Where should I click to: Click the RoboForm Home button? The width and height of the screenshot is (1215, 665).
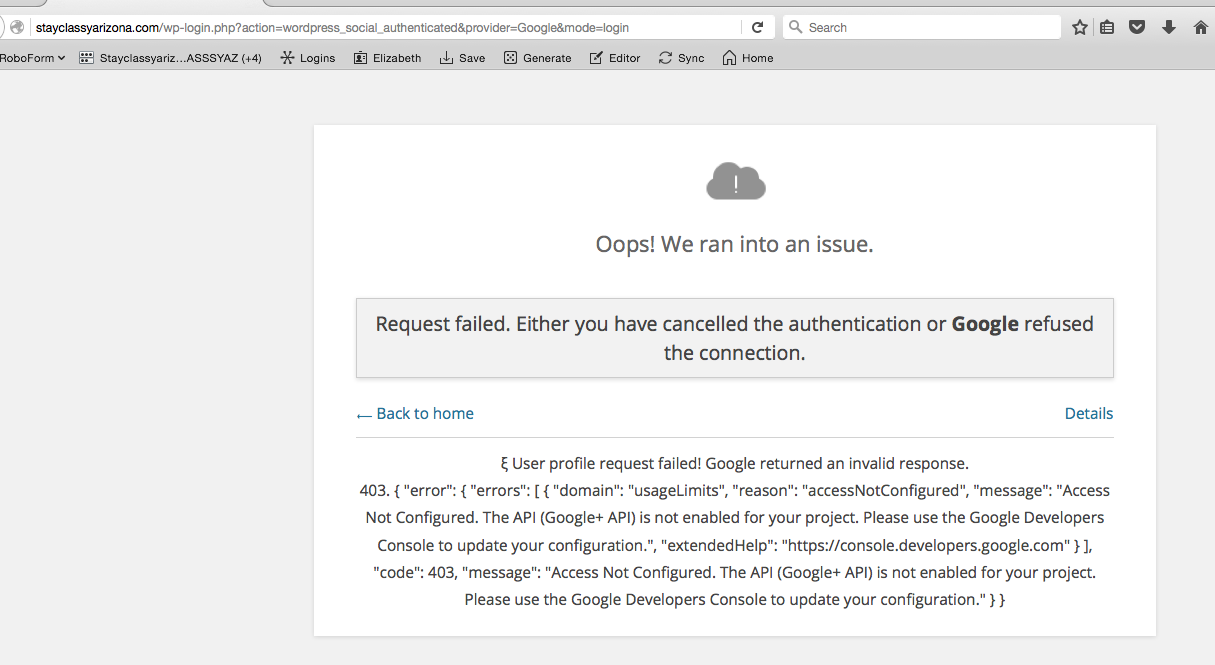pos(747,58)
